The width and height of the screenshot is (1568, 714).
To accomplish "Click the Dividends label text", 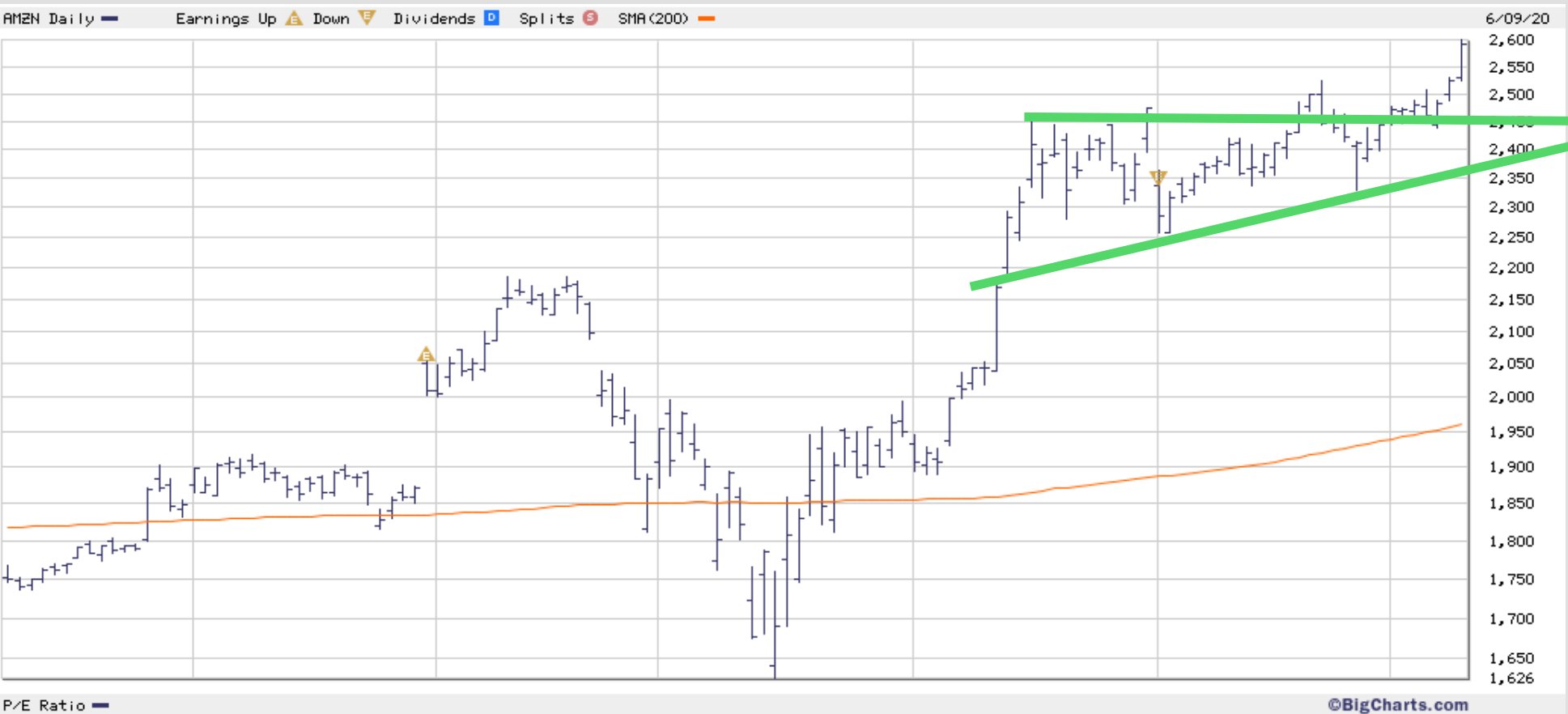I will point(434,19).
